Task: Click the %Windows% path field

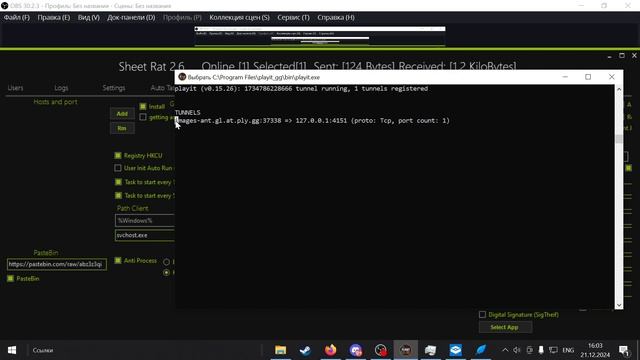Action: (144, 220)
